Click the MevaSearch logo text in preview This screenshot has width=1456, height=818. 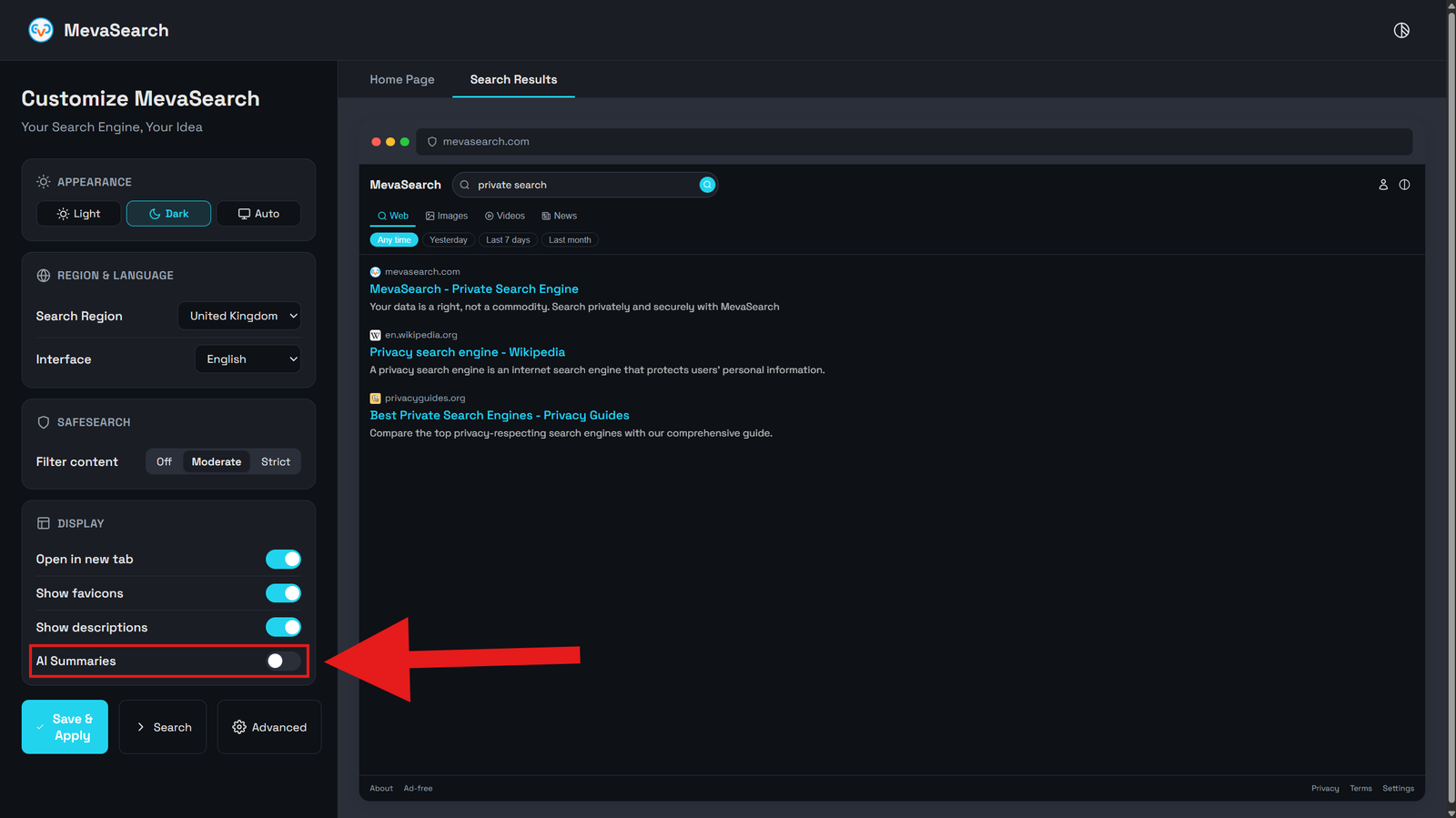pos(405,185)
